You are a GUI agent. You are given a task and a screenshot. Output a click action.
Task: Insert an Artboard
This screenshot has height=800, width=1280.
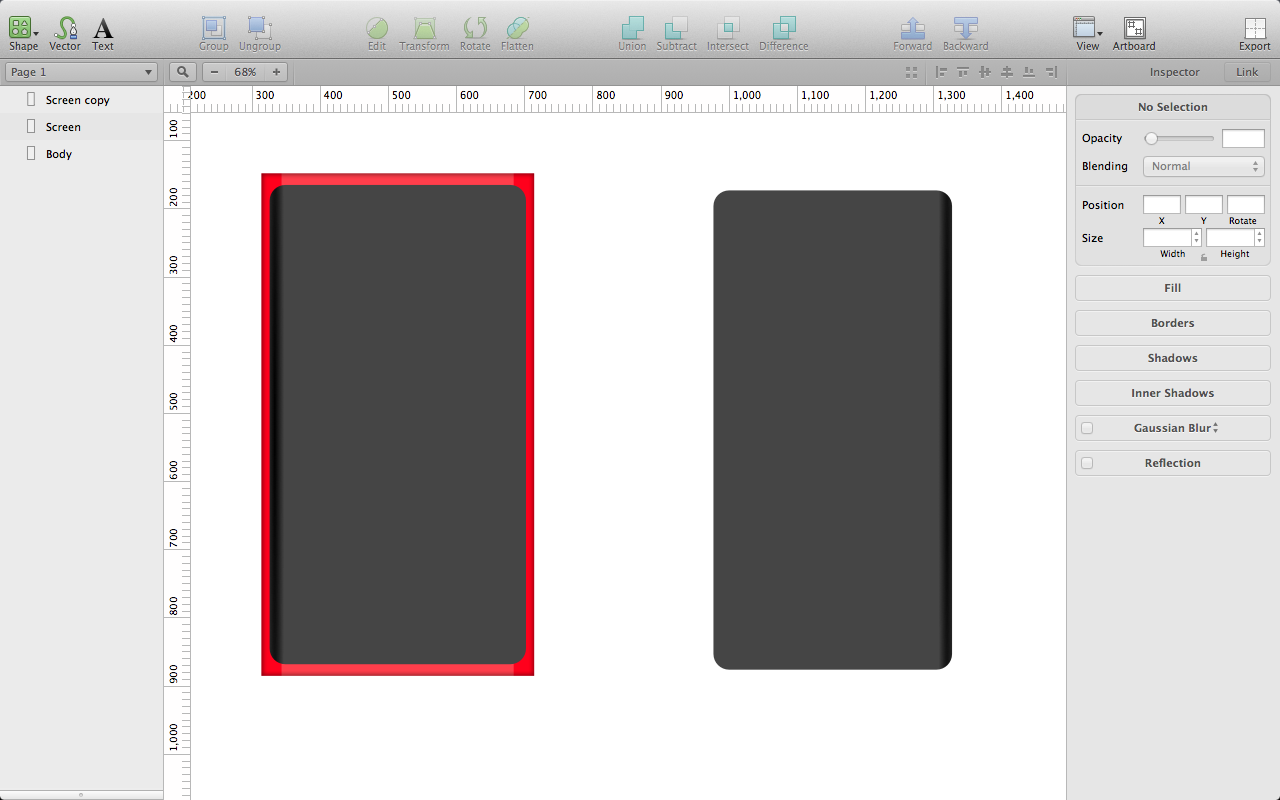(x=1134, y=30)
